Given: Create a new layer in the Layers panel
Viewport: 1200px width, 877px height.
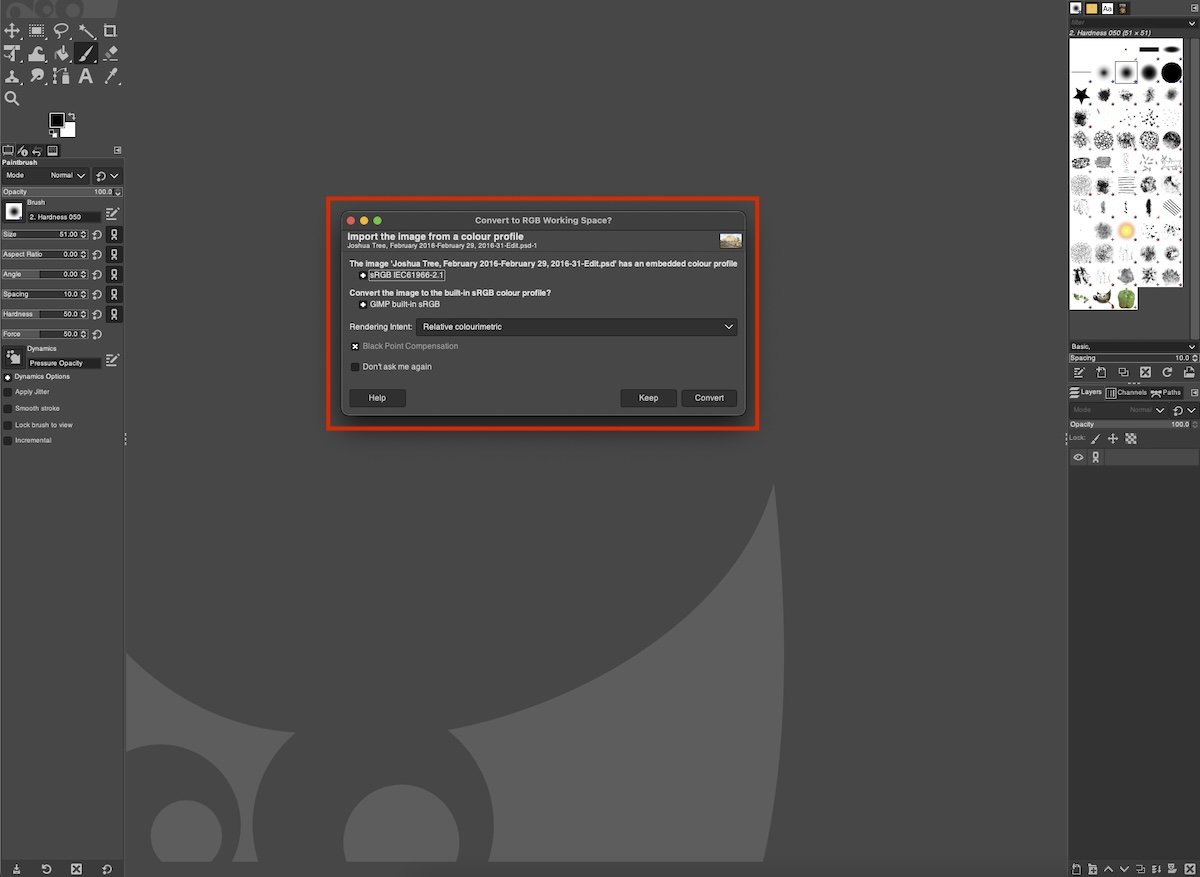Looking at the screenshot, I should (x=1077, y=869).
